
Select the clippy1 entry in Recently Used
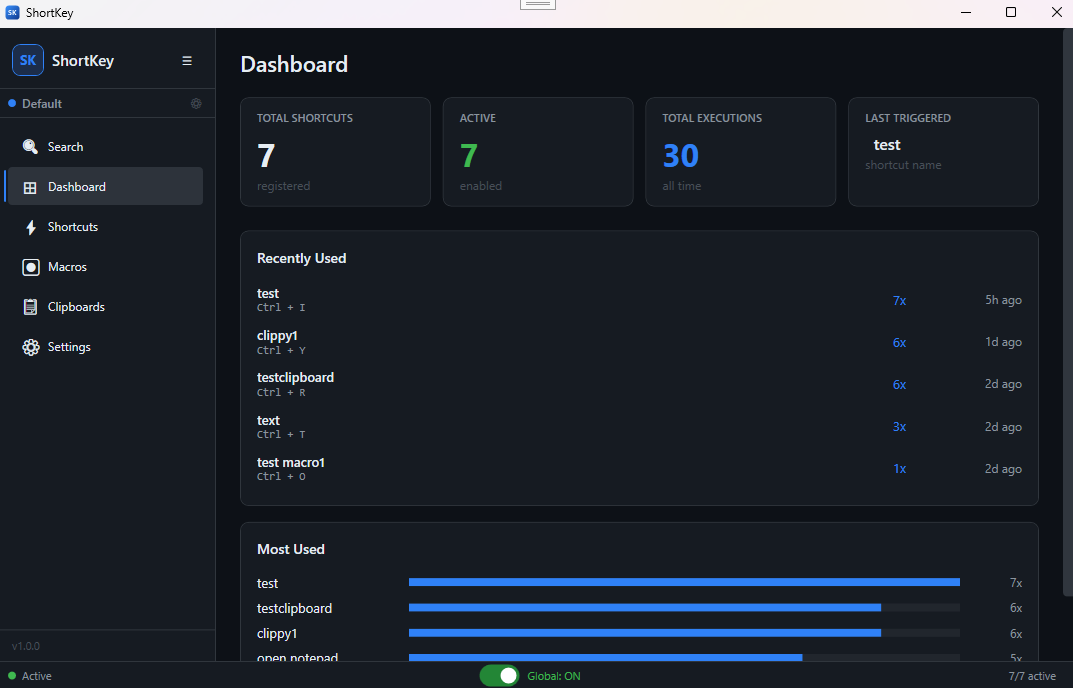click(x=277, y=341)
